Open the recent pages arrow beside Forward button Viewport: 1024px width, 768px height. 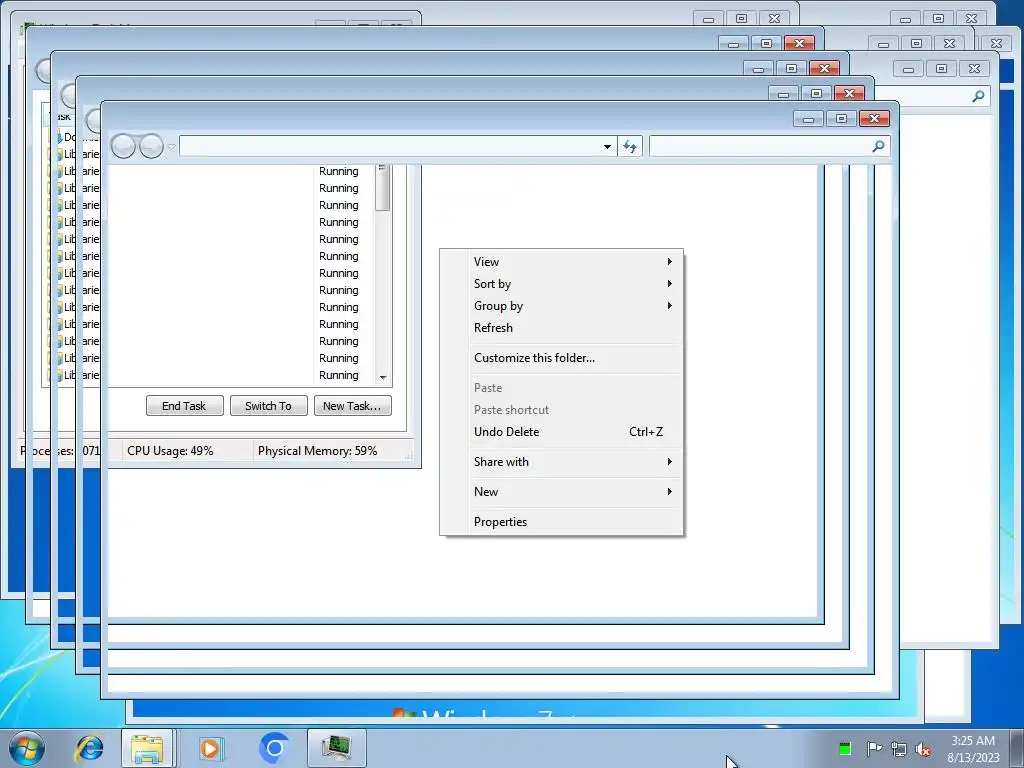click(x=172, y=147)
